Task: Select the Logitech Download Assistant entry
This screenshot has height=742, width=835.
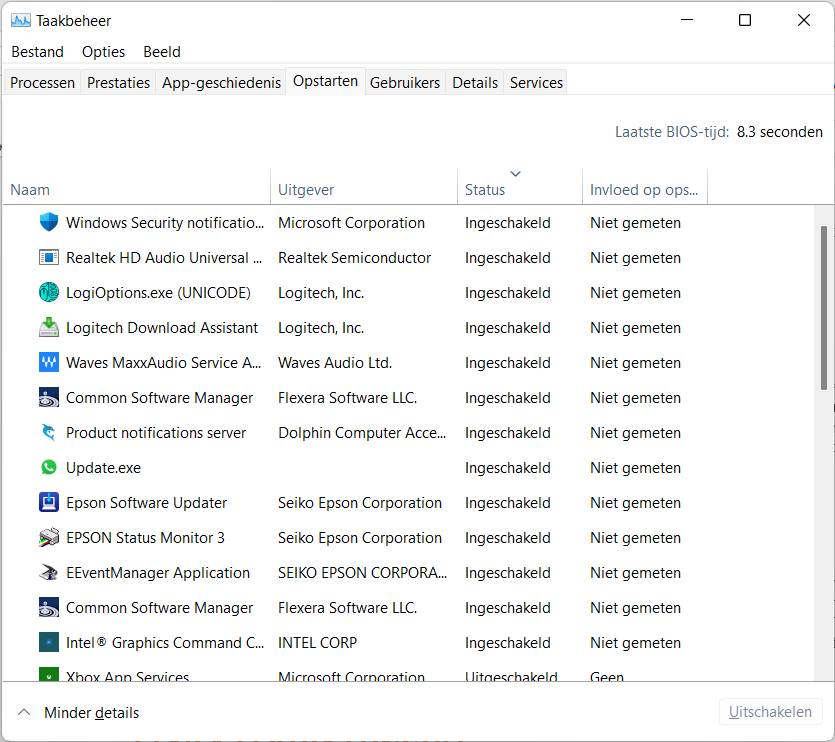Action: (x=162, y=328)
